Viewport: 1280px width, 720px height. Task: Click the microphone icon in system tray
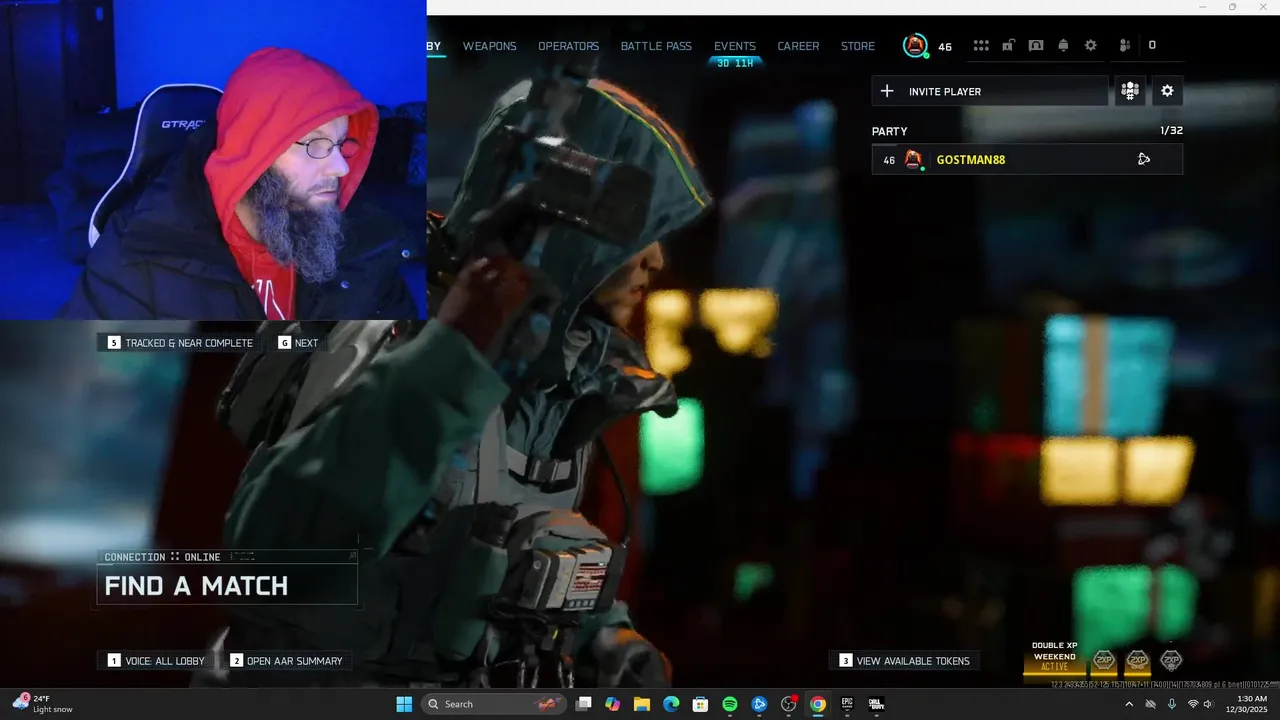point(1171,704)
